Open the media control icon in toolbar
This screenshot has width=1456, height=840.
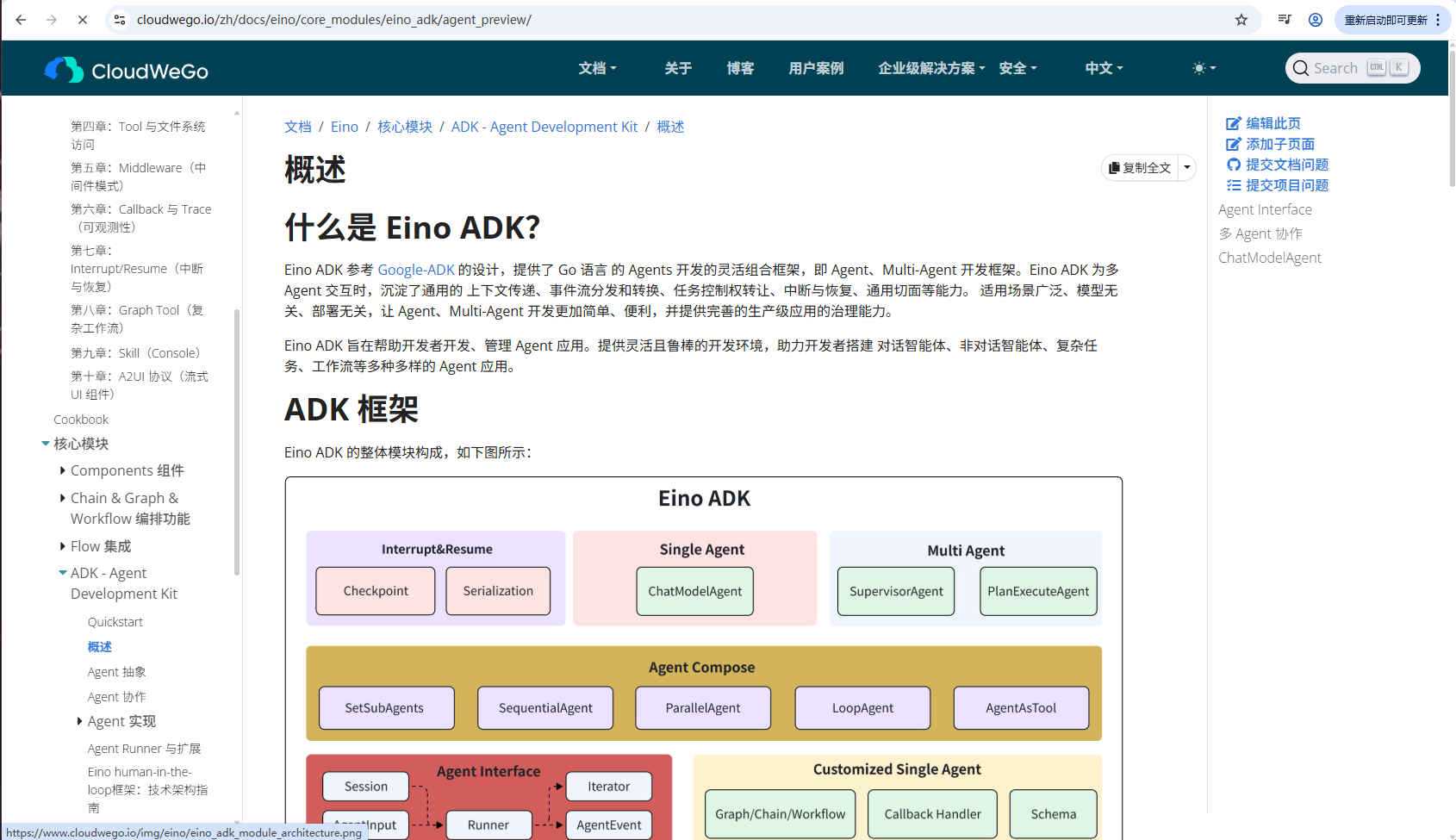tap(1285, 20)
